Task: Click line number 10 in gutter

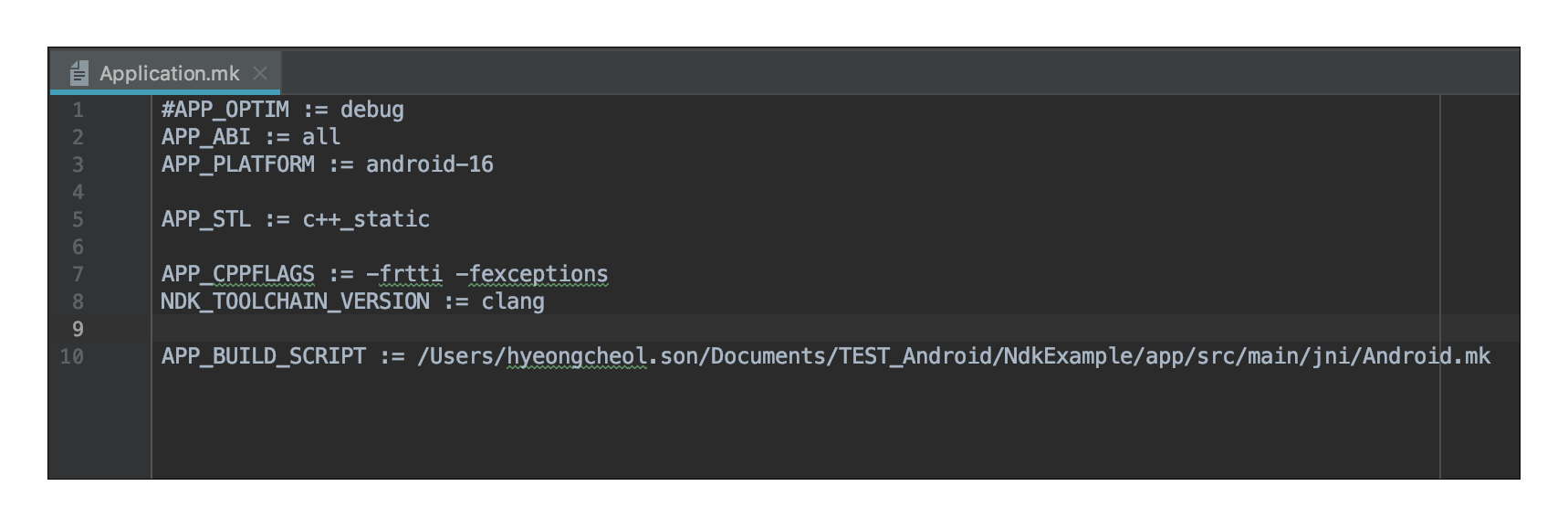Action: (72, 356)
